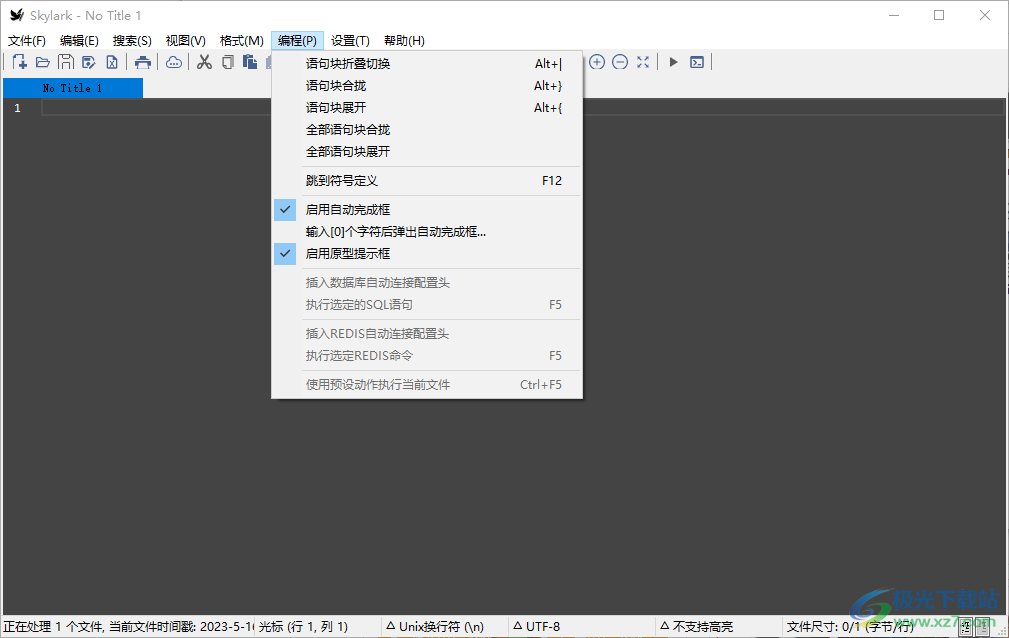Click the copy icon
Viewport: 1009px width, 638px height.
coord(228,62)
